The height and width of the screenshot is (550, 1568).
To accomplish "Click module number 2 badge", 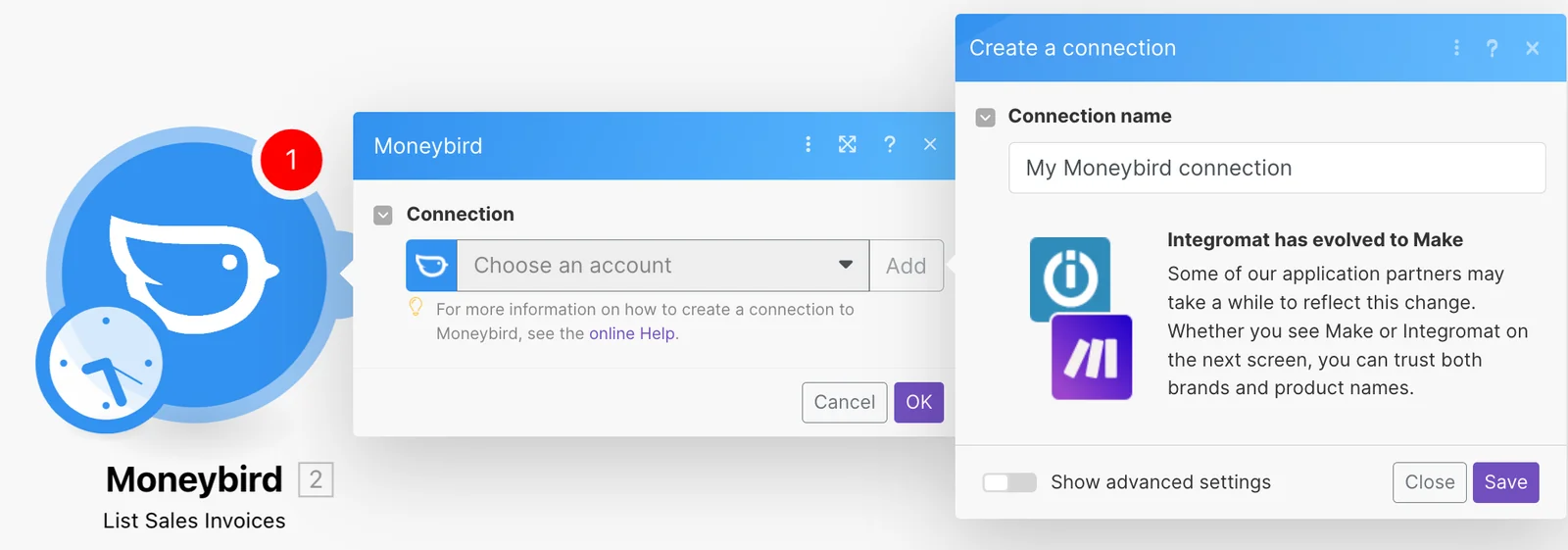I will [x=316, y=479].
